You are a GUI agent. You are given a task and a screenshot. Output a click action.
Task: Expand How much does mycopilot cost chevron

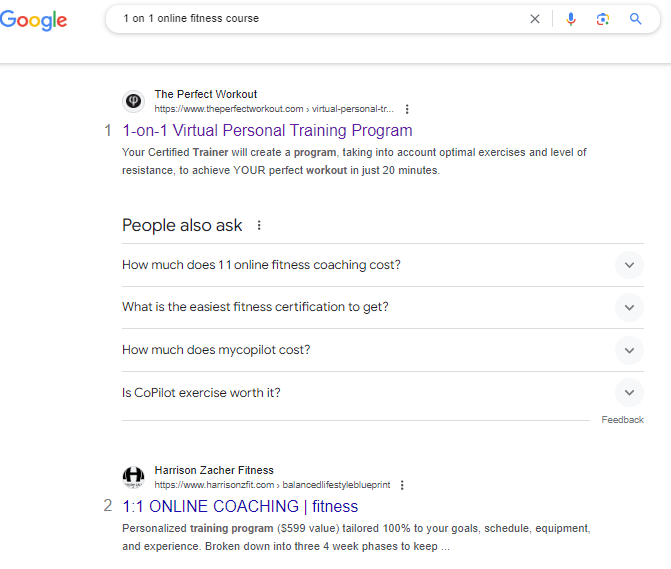pyautogui.click(x=629, y=350)
